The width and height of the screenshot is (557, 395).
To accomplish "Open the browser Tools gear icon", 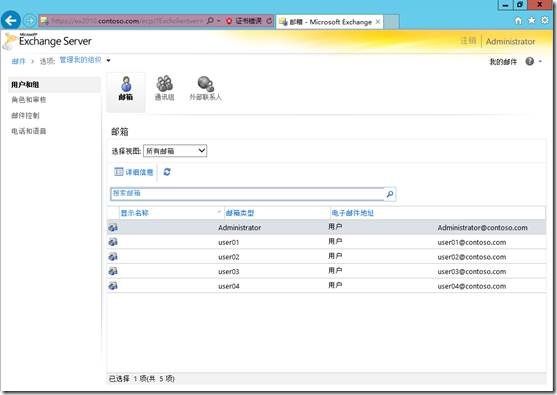I will click(545, 20).
